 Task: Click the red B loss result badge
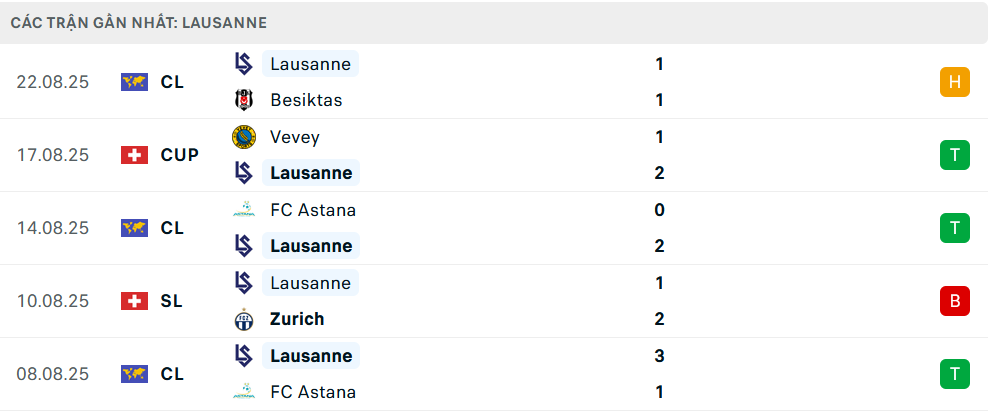coord(954,301)
